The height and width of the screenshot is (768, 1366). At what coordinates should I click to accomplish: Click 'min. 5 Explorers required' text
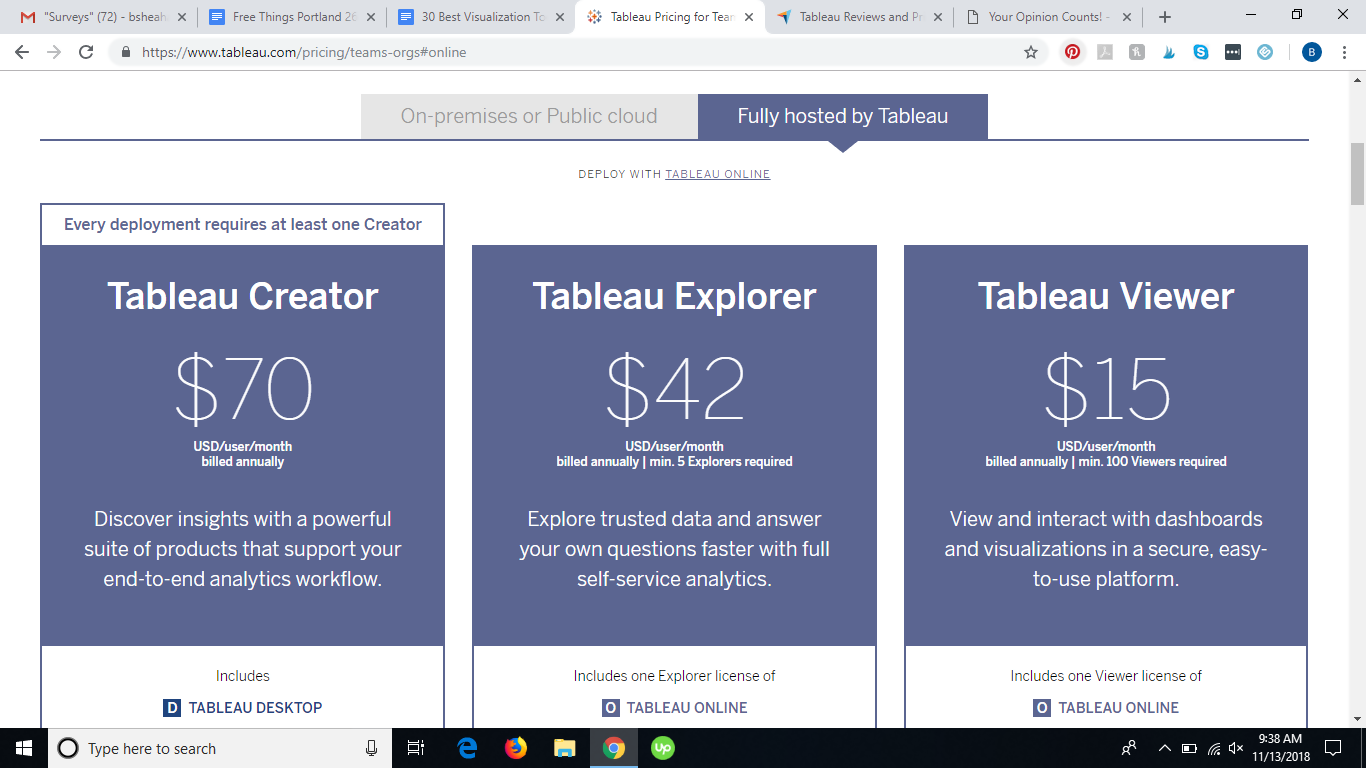click(720, 462)
